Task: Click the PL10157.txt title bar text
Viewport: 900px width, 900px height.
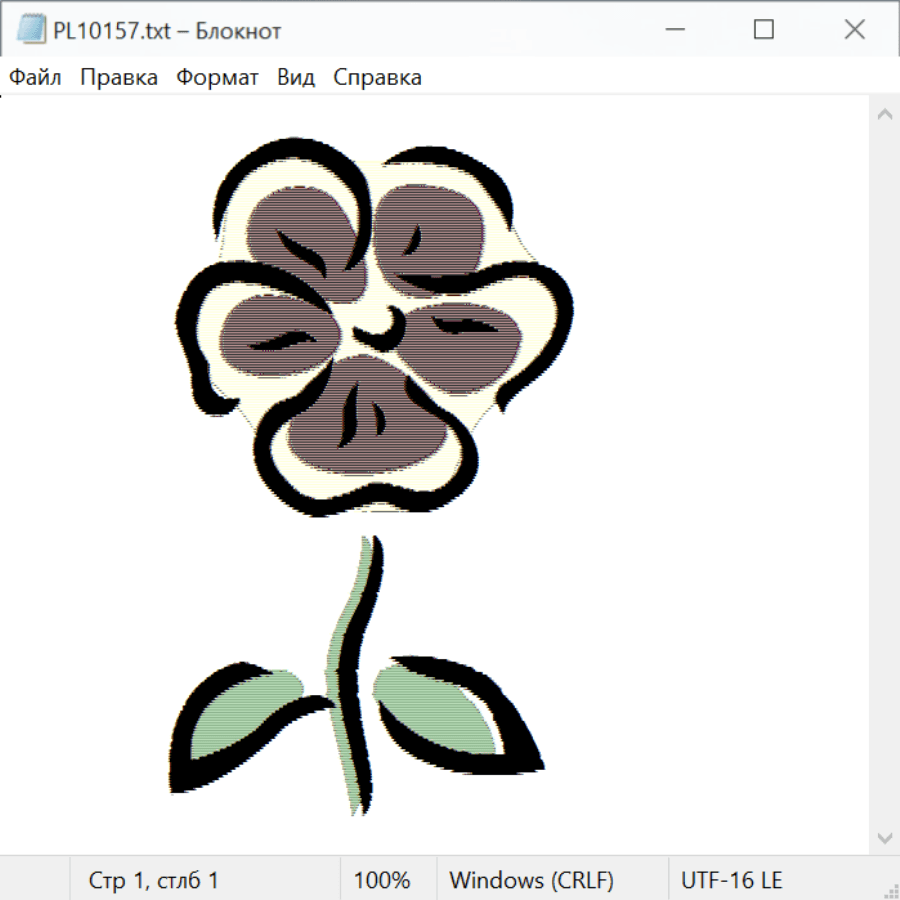Action: pyautogui.click(x=167, y=30)
